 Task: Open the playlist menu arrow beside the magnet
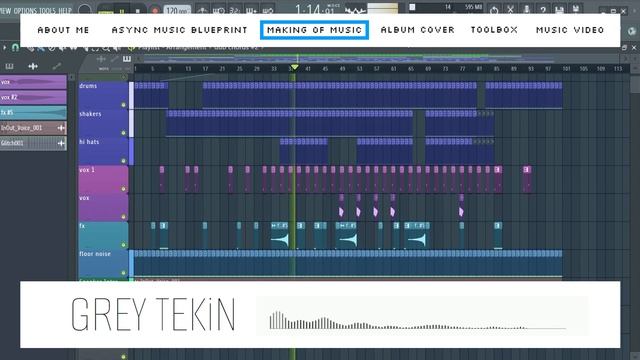4,48
